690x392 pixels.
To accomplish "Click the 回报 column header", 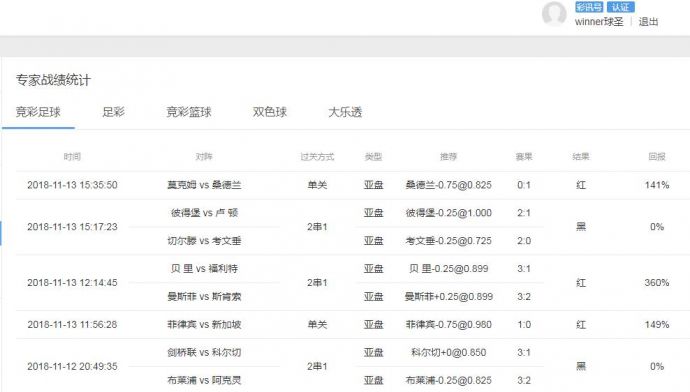I will tap(657, 157).
